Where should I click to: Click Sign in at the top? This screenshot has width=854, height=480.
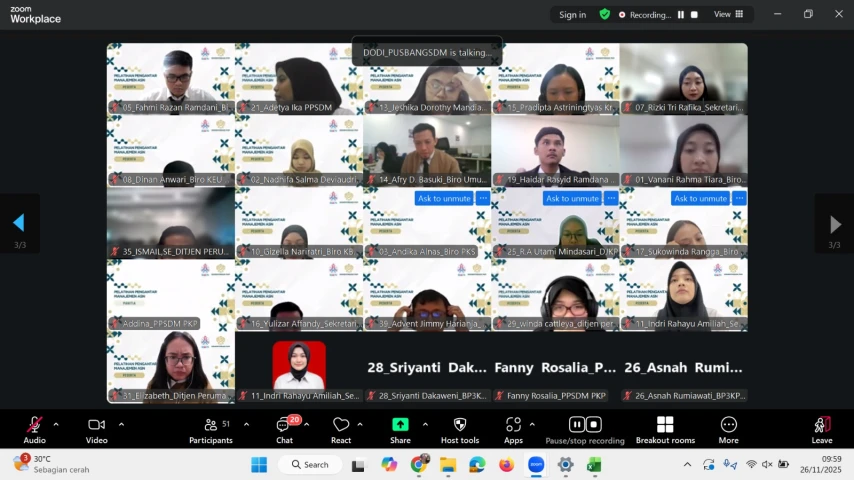(x=572, y=15)
